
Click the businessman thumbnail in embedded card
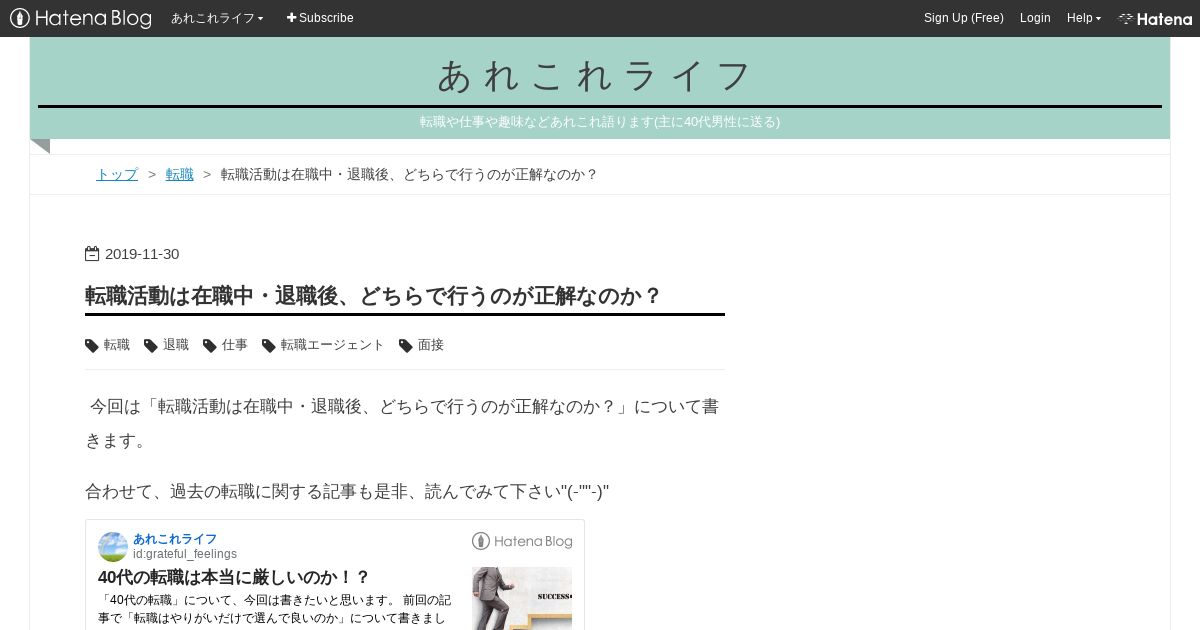(522, 598)
